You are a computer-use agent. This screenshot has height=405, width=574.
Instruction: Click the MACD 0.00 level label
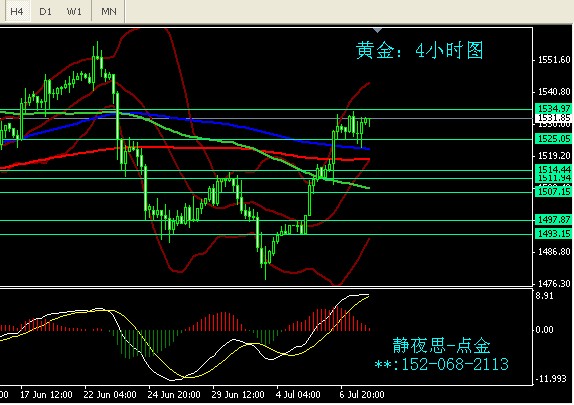click(544, 330)
